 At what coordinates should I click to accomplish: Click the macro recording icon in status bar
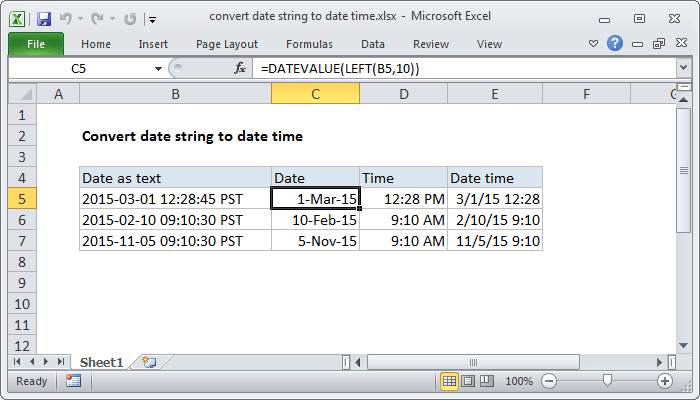pyautogui.click(x=73, y=381)
